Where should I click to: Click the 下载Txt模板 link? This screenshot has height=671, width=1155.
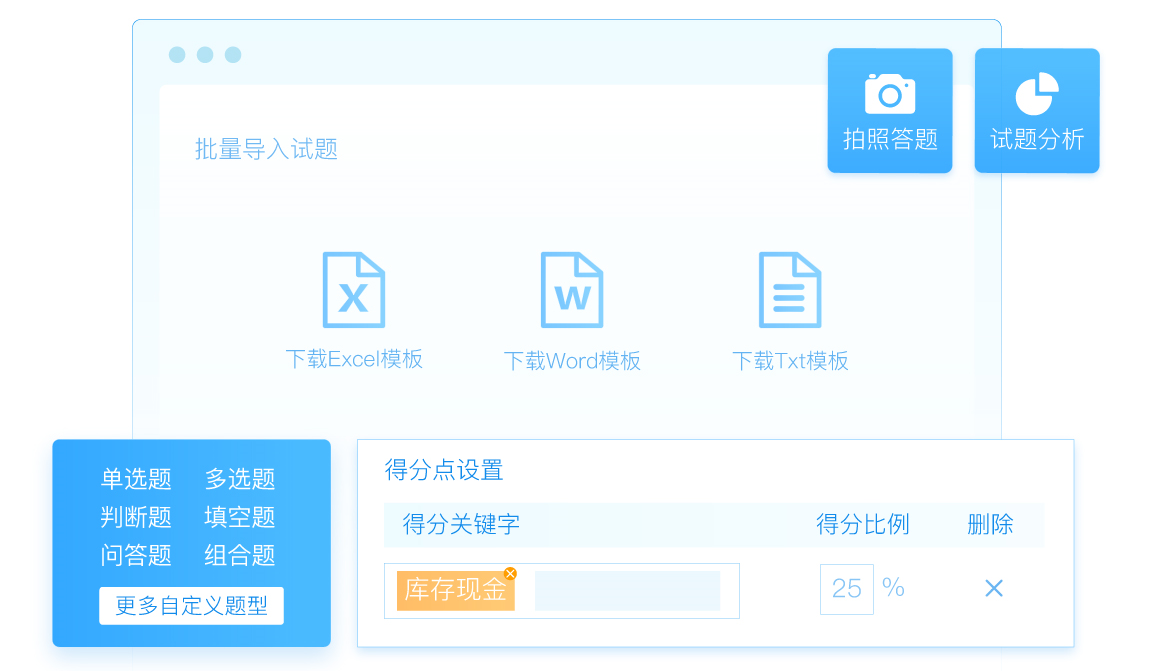click(790, 361)
